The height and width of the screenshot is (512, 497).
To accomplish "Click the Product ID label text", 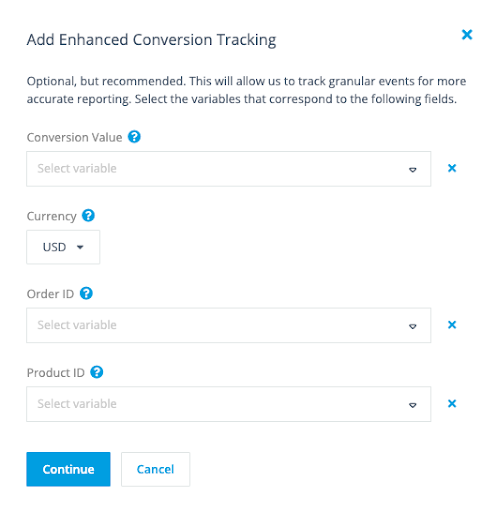I will coord(56,373).
